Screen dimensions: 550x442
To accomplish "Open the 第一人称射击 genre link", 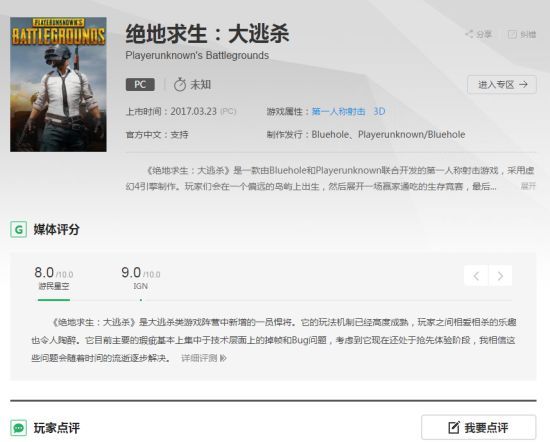I will coord(338,112).
